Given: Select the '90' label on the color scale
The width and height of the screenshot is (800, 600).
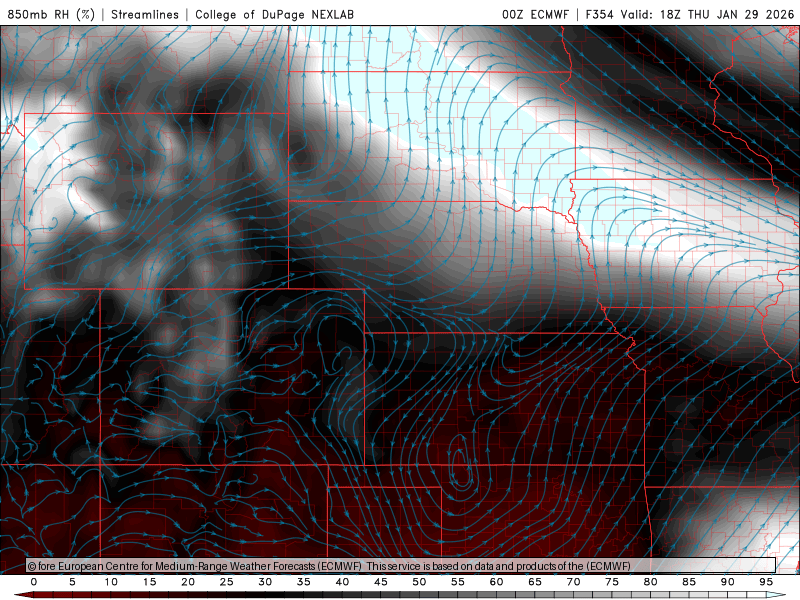Looking at the screenshot, I should (727, 582).
